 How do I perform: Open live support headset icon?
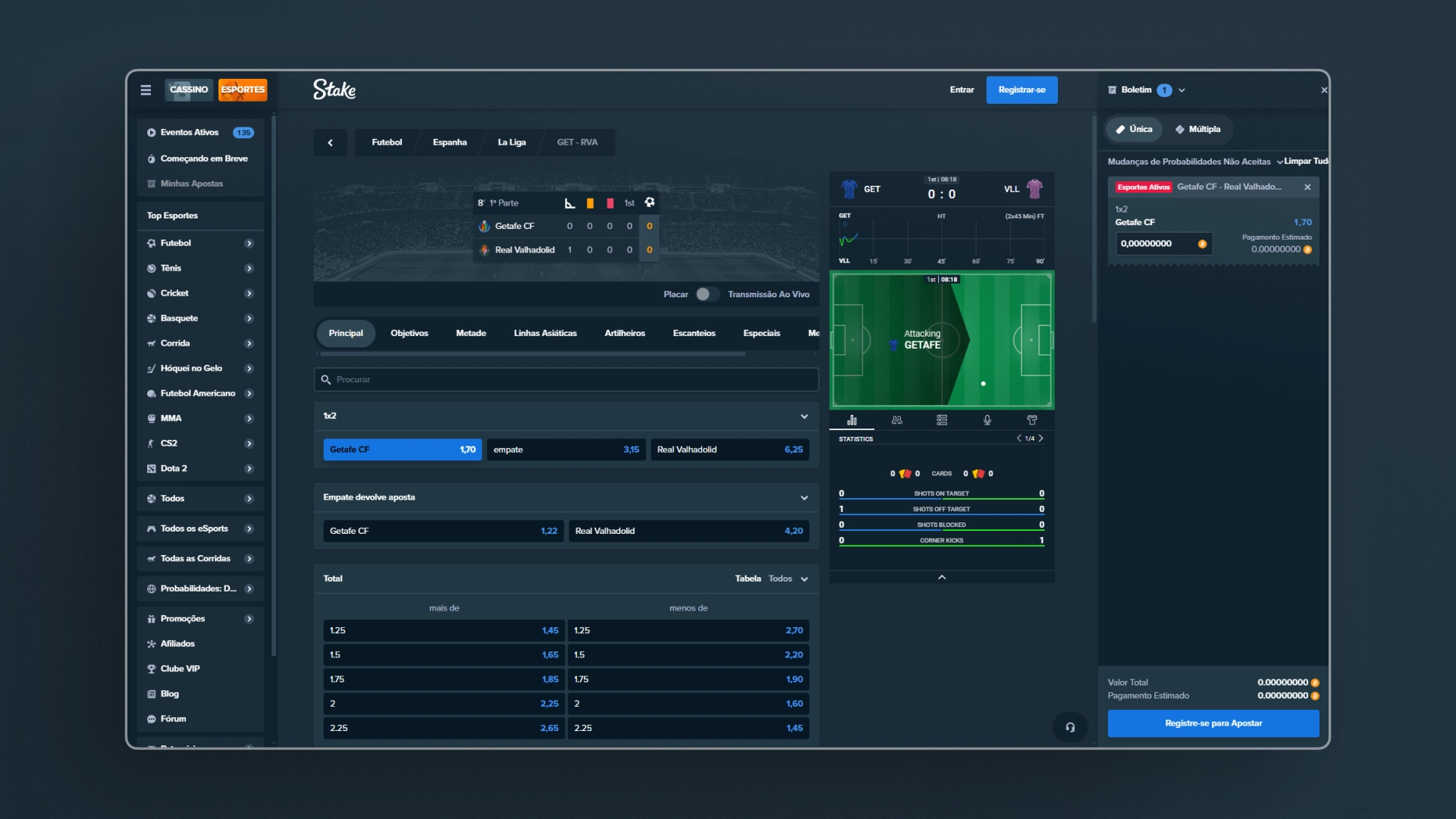point(1070,727)
